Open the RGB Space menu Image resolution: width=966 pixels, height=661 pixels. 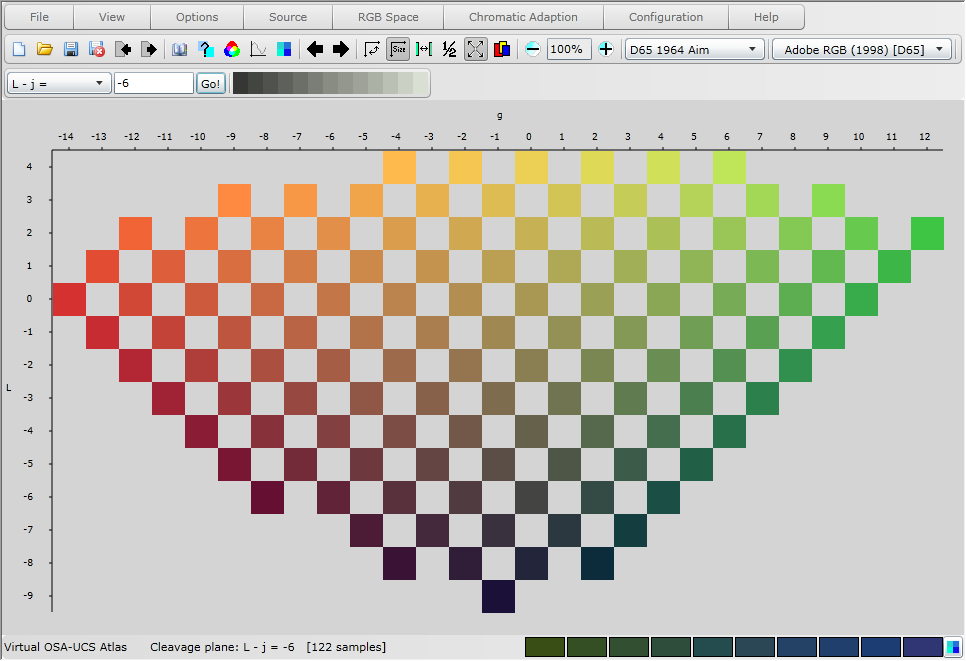coord(388,17)
